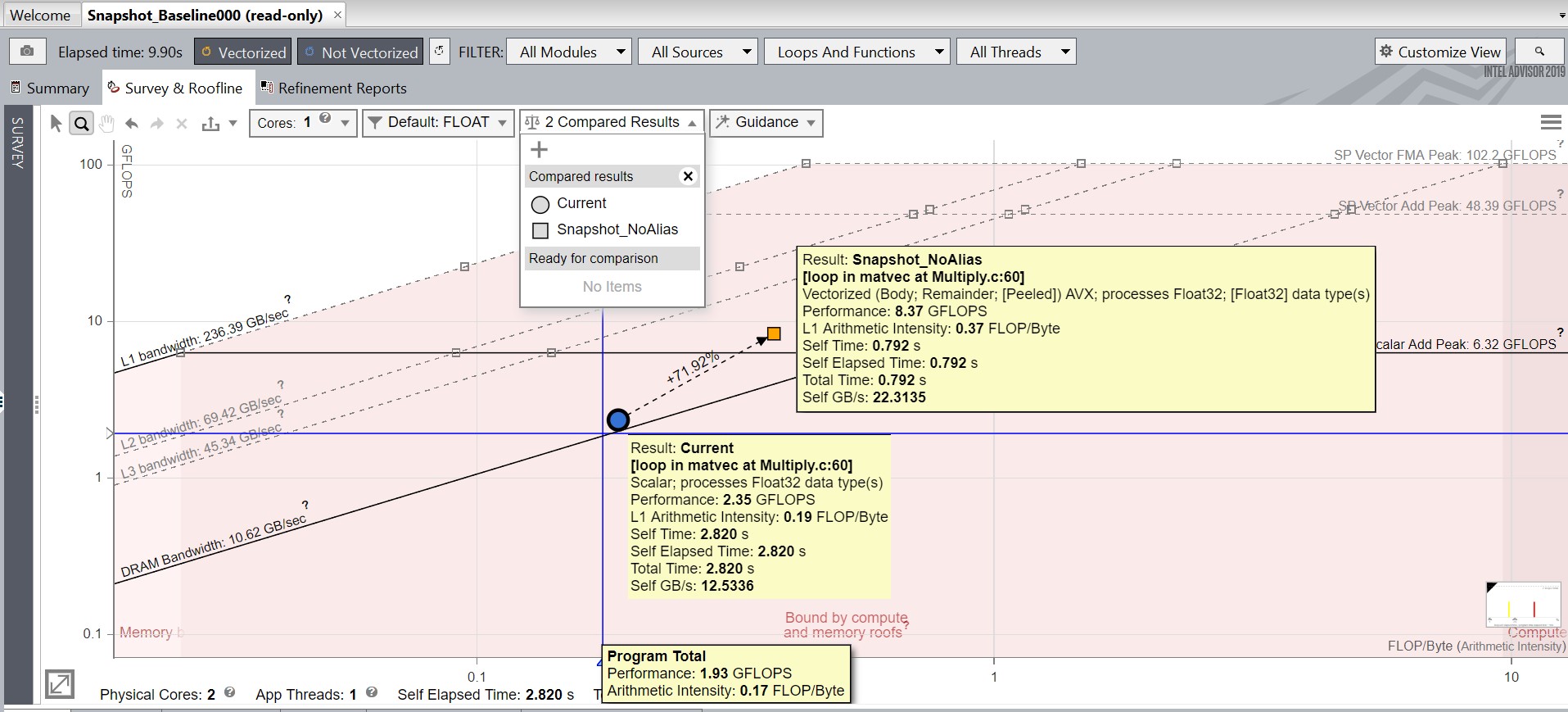Open the Refinement Reports tab
This screenshot has width=1568, height=712.
(x=333, y=88)
